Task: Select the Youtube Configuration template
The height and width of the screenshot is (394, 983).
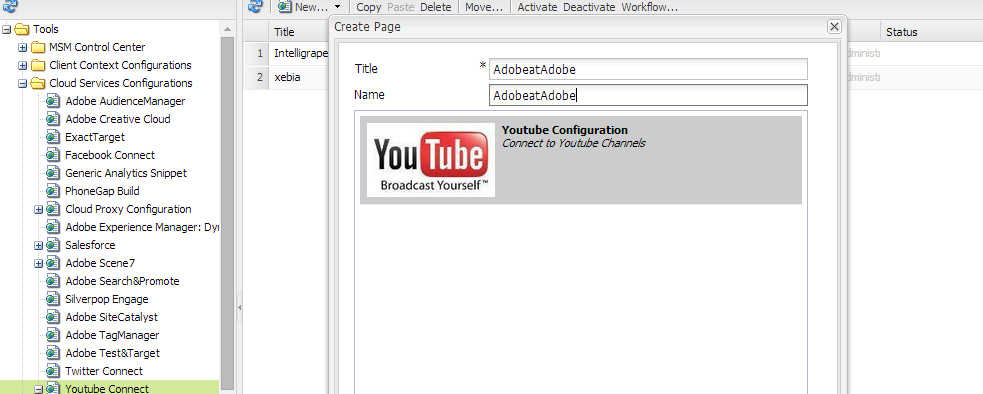Action: click(x=581, y=160)
